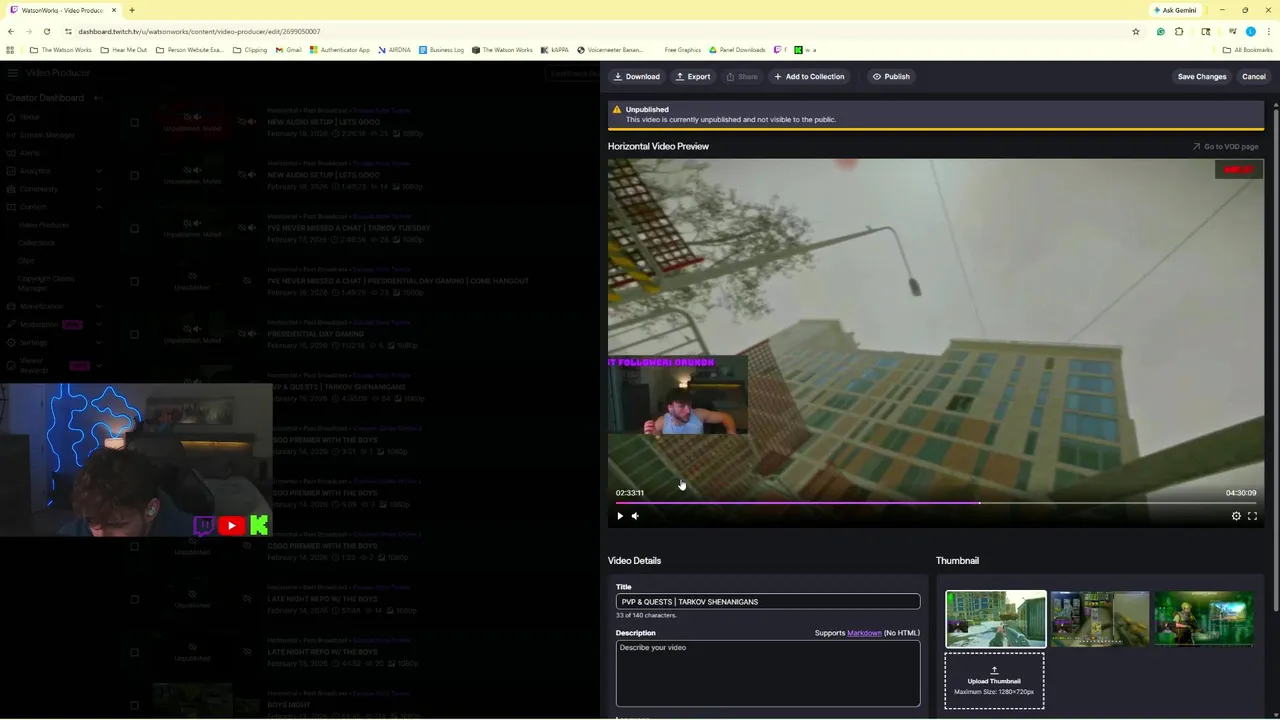Open Ask Gemini in the browser
This screenshot has width=1280, height=720.
pos(1175,10)
